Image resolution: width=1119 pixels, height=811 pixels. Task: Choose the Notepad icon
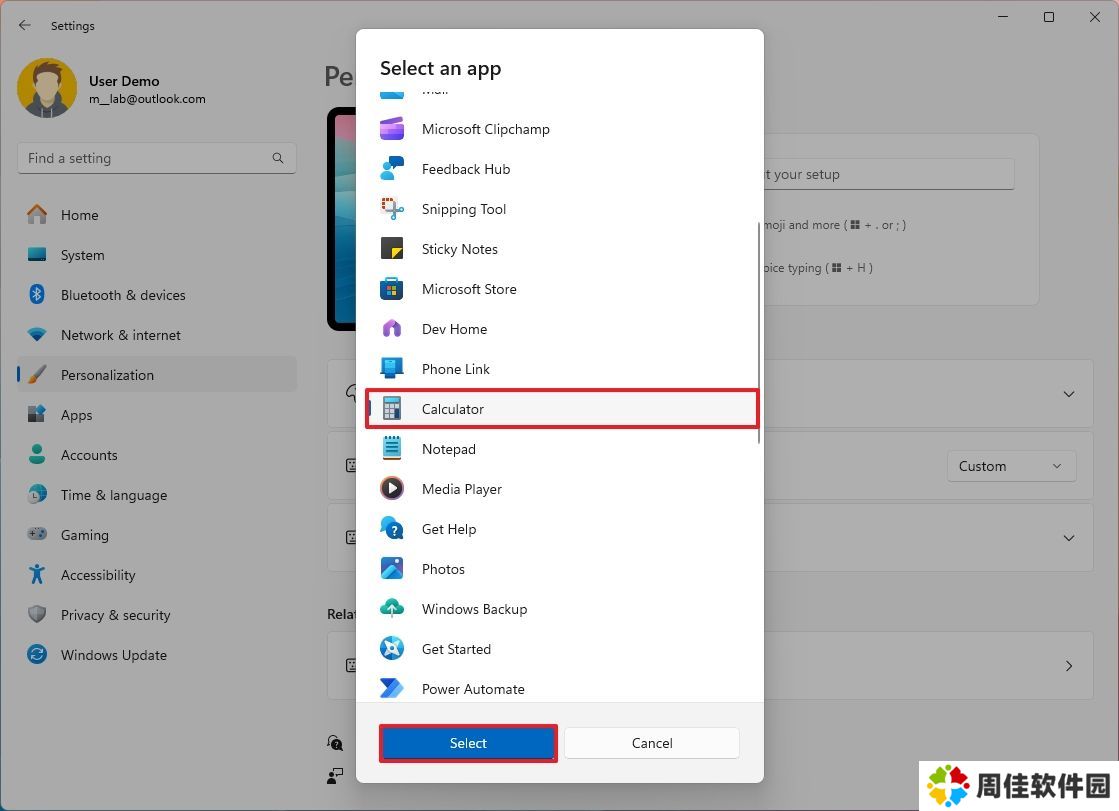coord(392,449)
